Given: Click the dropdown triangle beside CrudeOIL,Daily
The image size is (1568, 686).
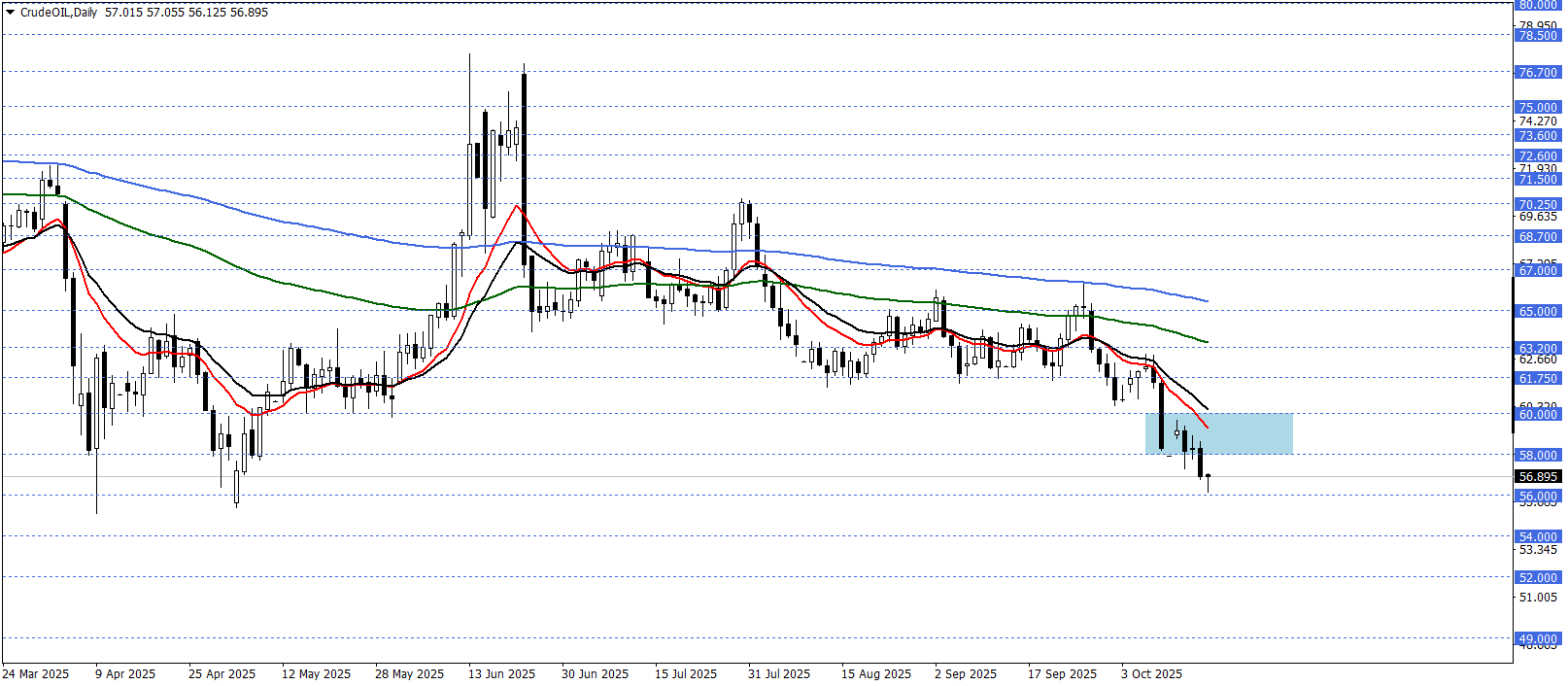Looking at the screenshot, I should click(11, 13).
